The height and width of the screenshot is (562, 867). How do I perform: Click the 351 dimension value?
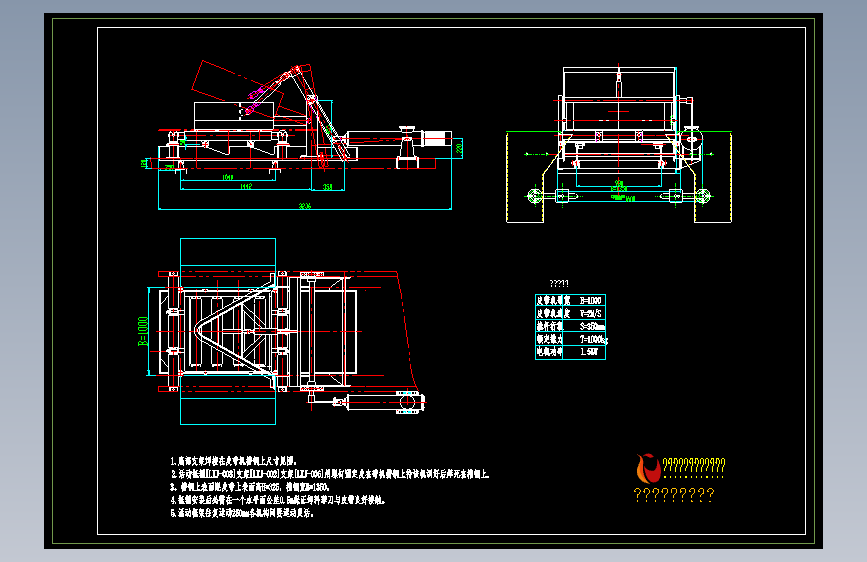pos(327,187)
